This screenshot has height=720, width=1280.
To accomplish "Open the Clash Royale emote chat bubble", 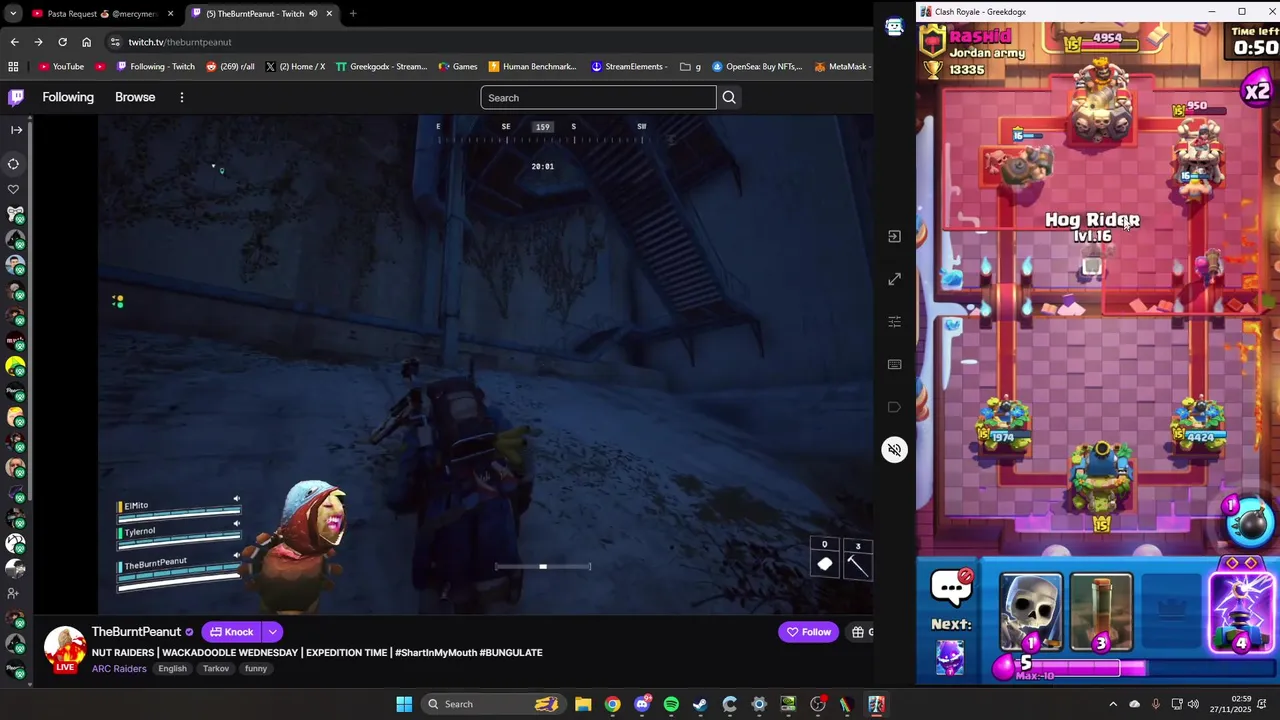I will 951,586.
